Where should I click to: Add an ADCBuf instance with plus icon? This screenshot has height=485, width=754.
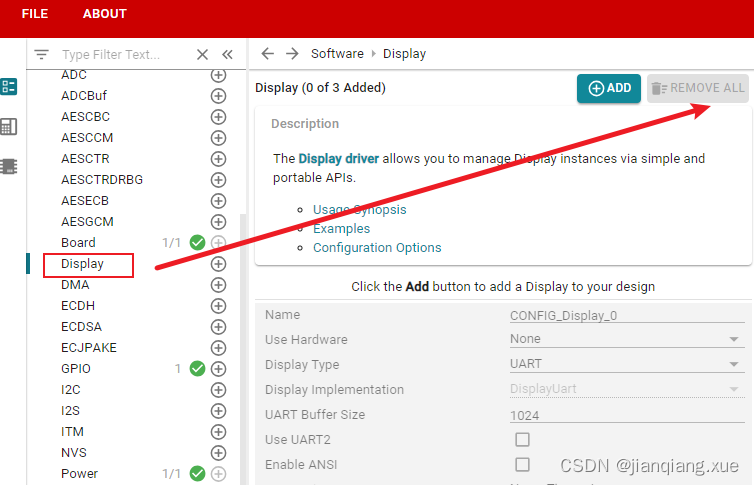pos(218,96)
